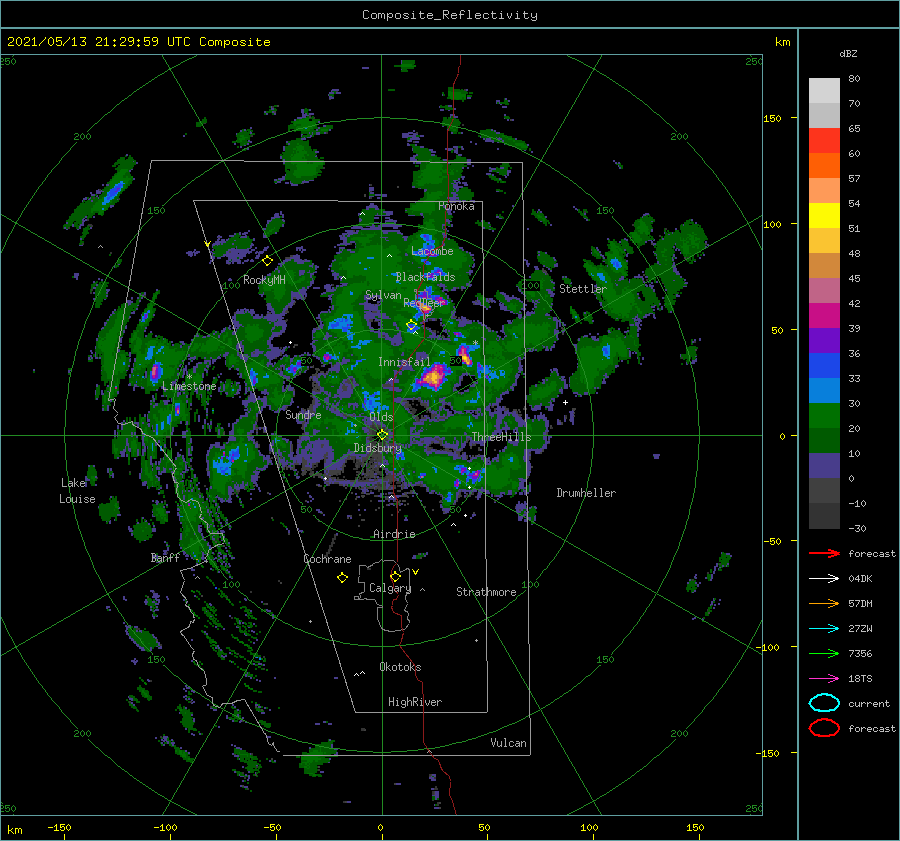The image size is (900, 841).
Task: Click the Sundre label
Action: click(303, 414)
